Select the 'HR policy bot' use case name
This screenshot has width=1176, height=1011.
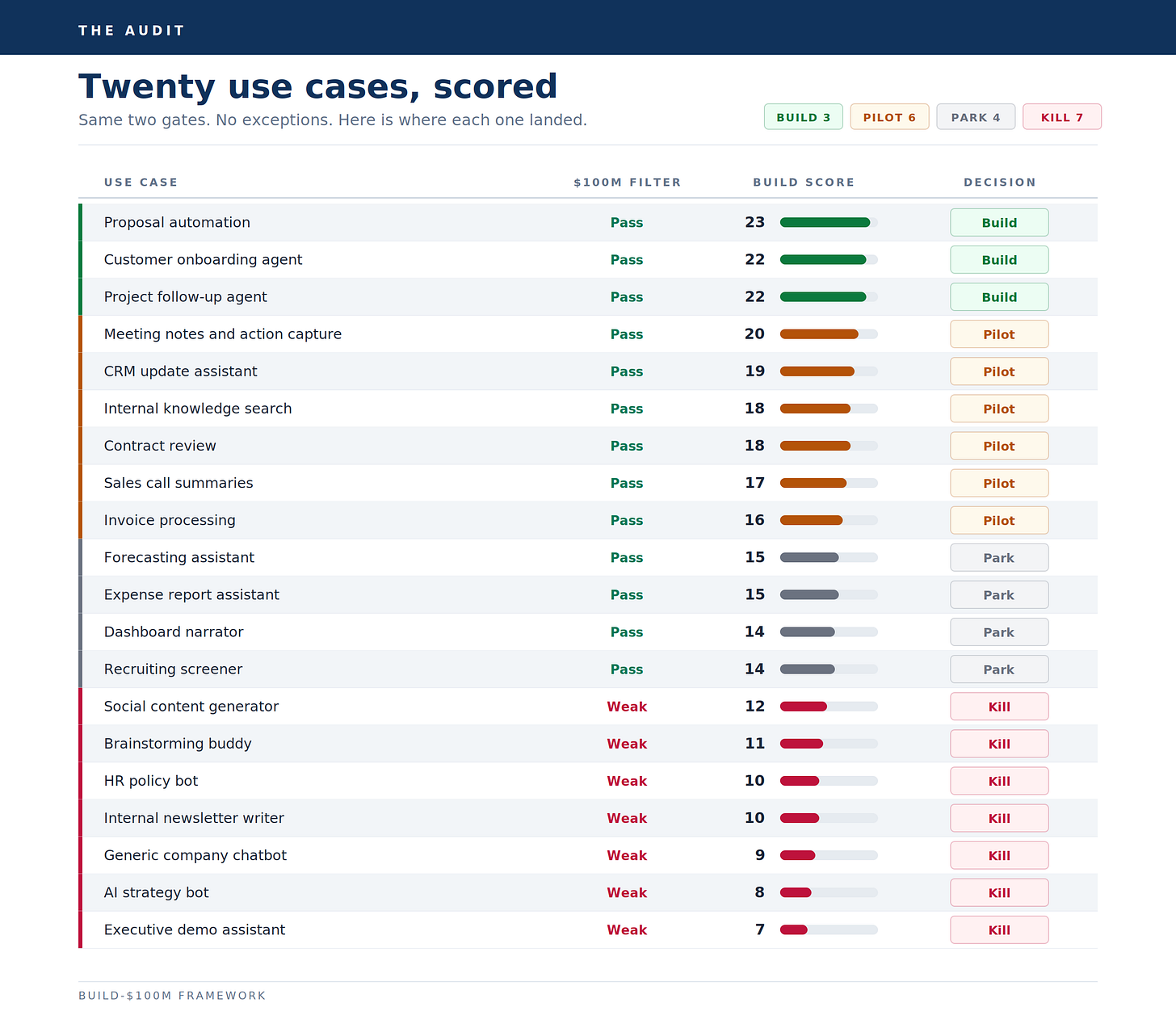point(151,781)
